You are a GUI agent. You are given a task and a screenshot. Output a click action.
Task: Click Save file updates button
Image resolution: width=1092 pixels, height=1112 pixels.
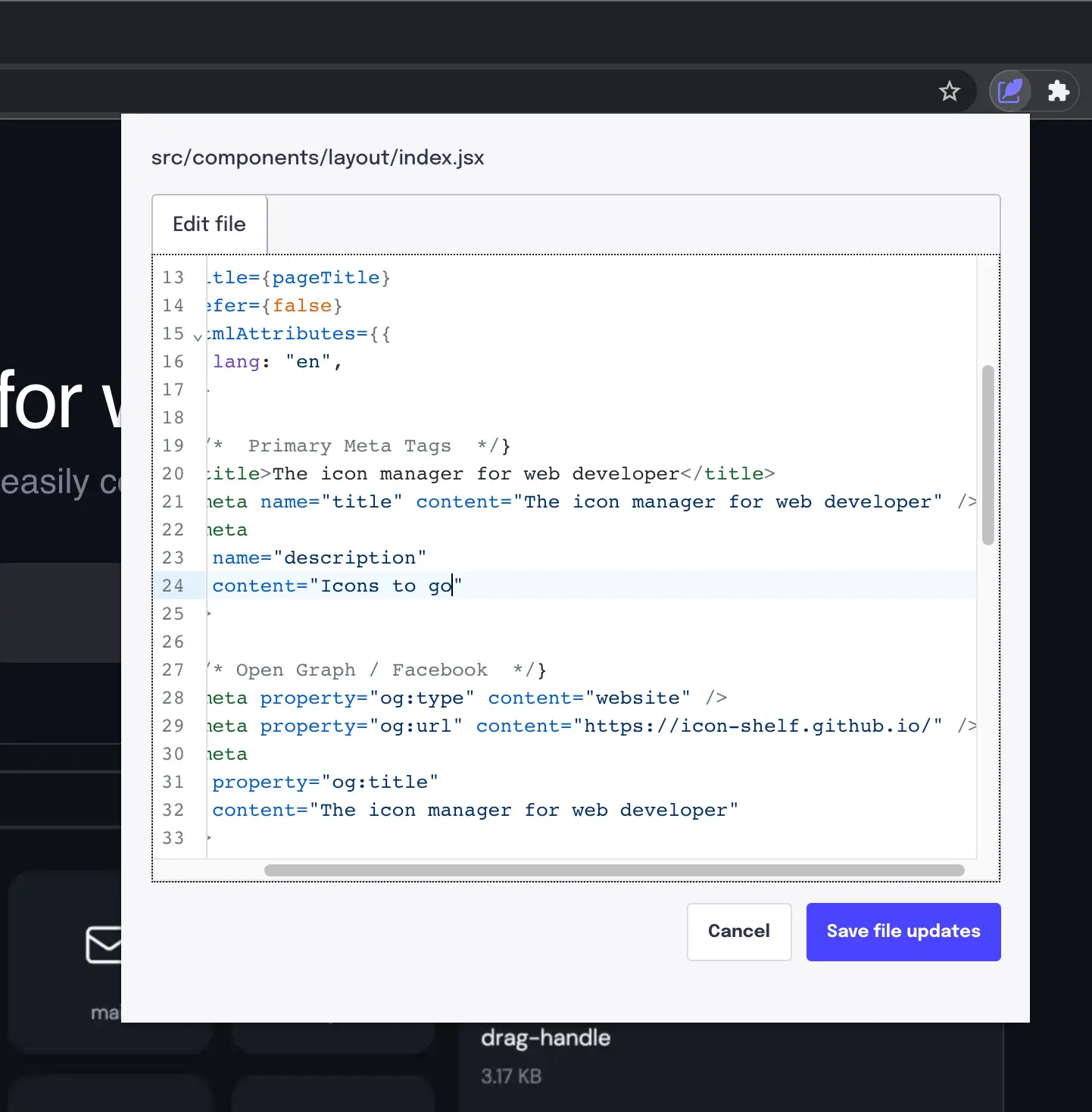point(903,932)
